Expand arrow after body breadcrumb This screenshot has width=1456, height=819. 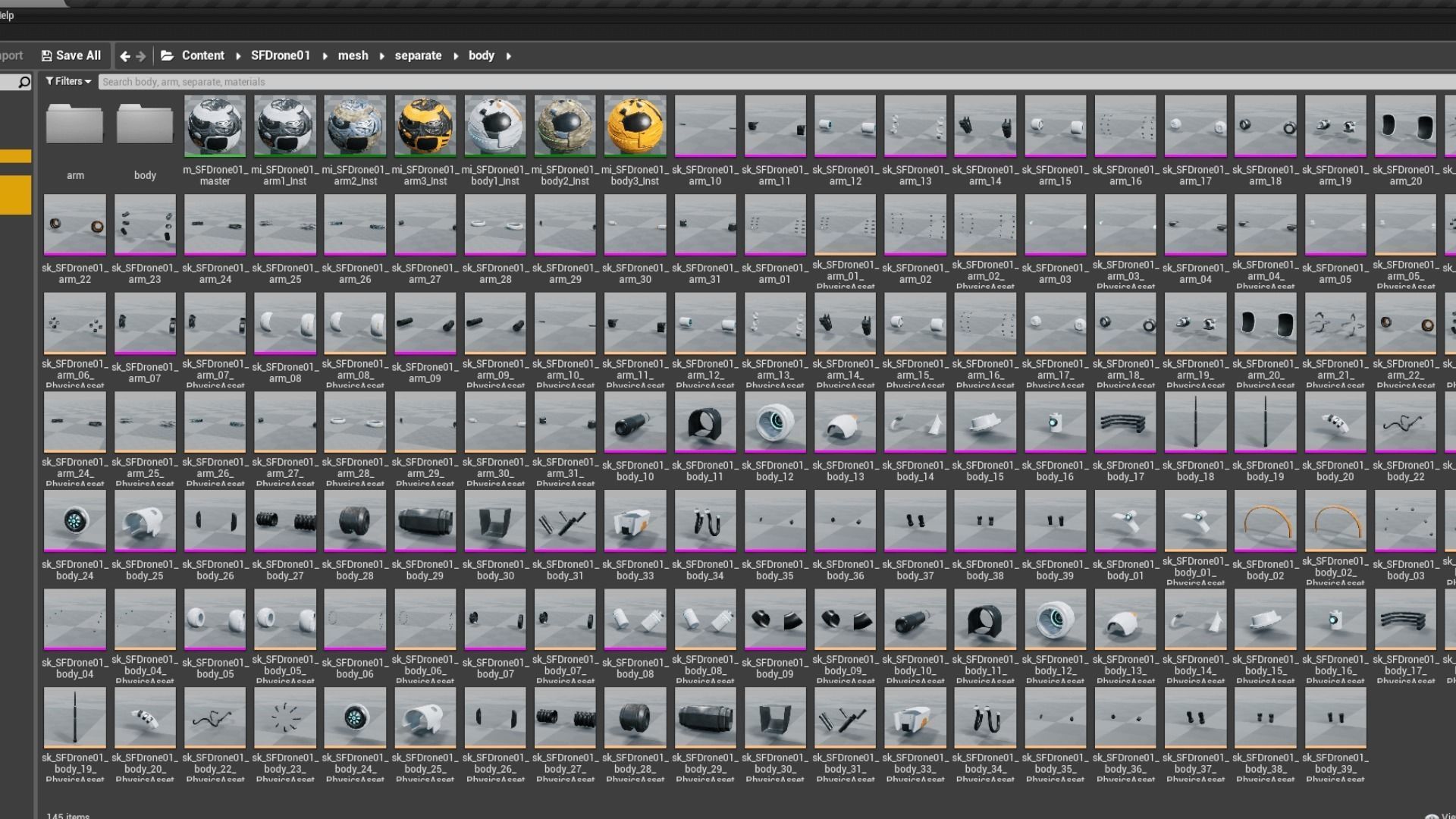pos(509,56)
